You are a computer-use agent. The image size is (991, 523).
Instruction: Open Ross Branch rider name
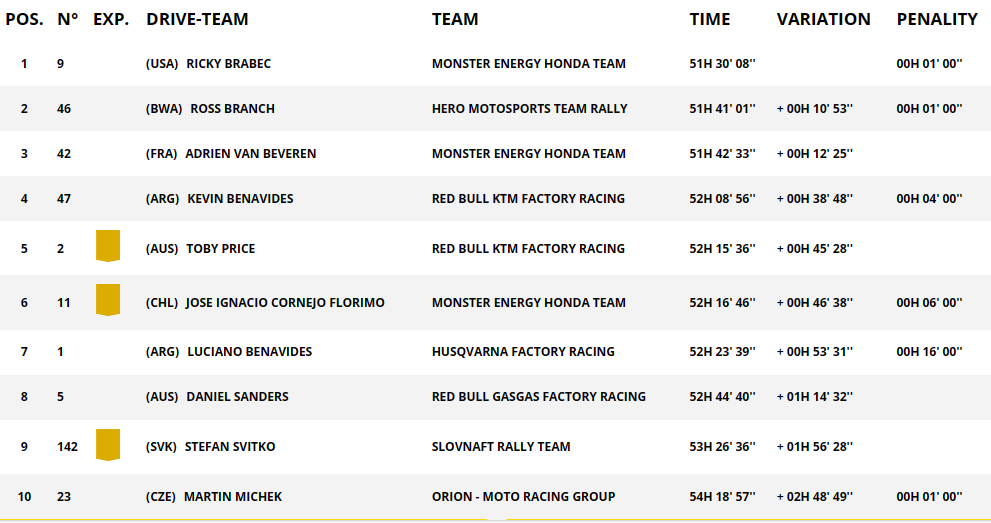point(232,109)
